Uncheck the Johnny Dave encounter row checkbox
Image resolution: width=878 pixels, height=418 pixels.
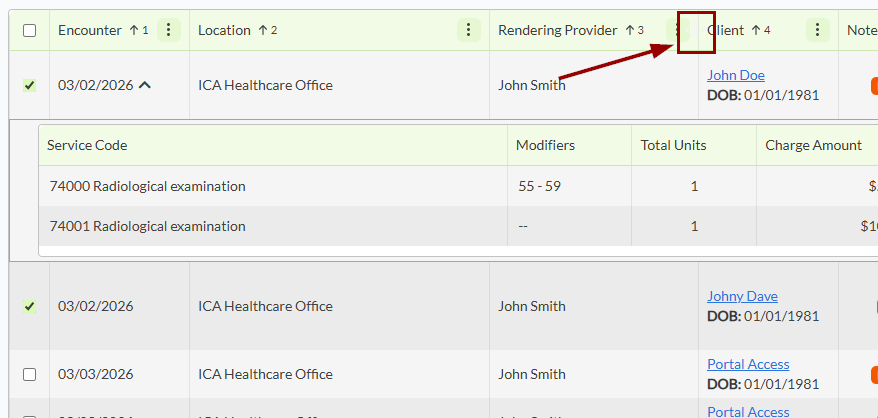pos(29,306)
